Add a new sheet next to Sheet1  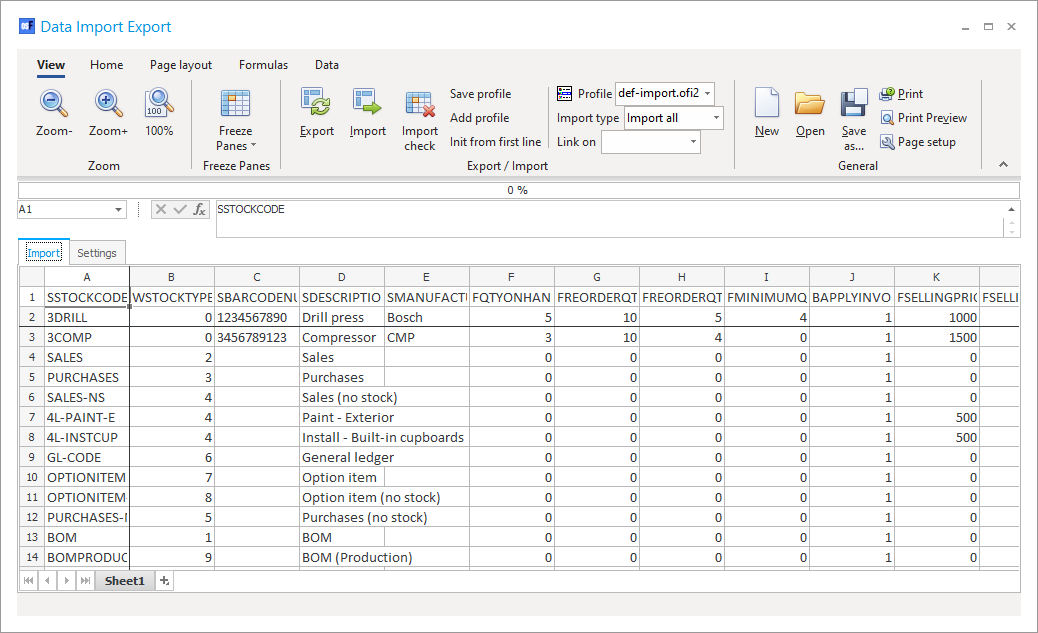point(165,581)
